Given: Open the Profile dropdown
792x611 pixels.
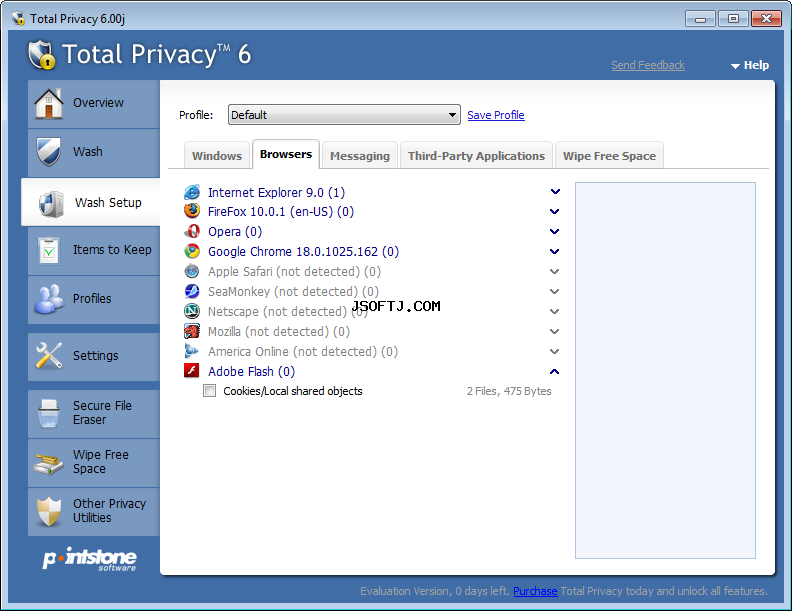Looking at the screenshot, I should (x=344, y=115).
